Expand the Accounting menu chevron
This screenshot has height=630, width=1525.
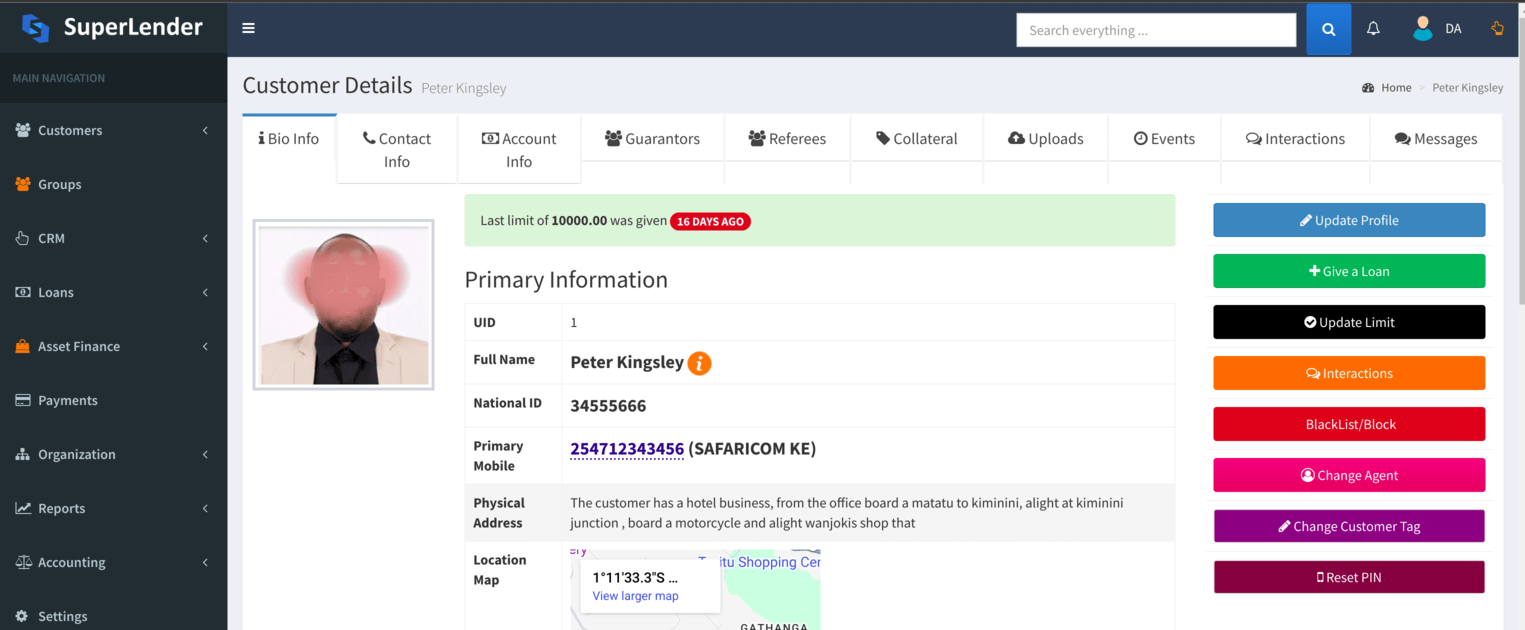[205, 563]
